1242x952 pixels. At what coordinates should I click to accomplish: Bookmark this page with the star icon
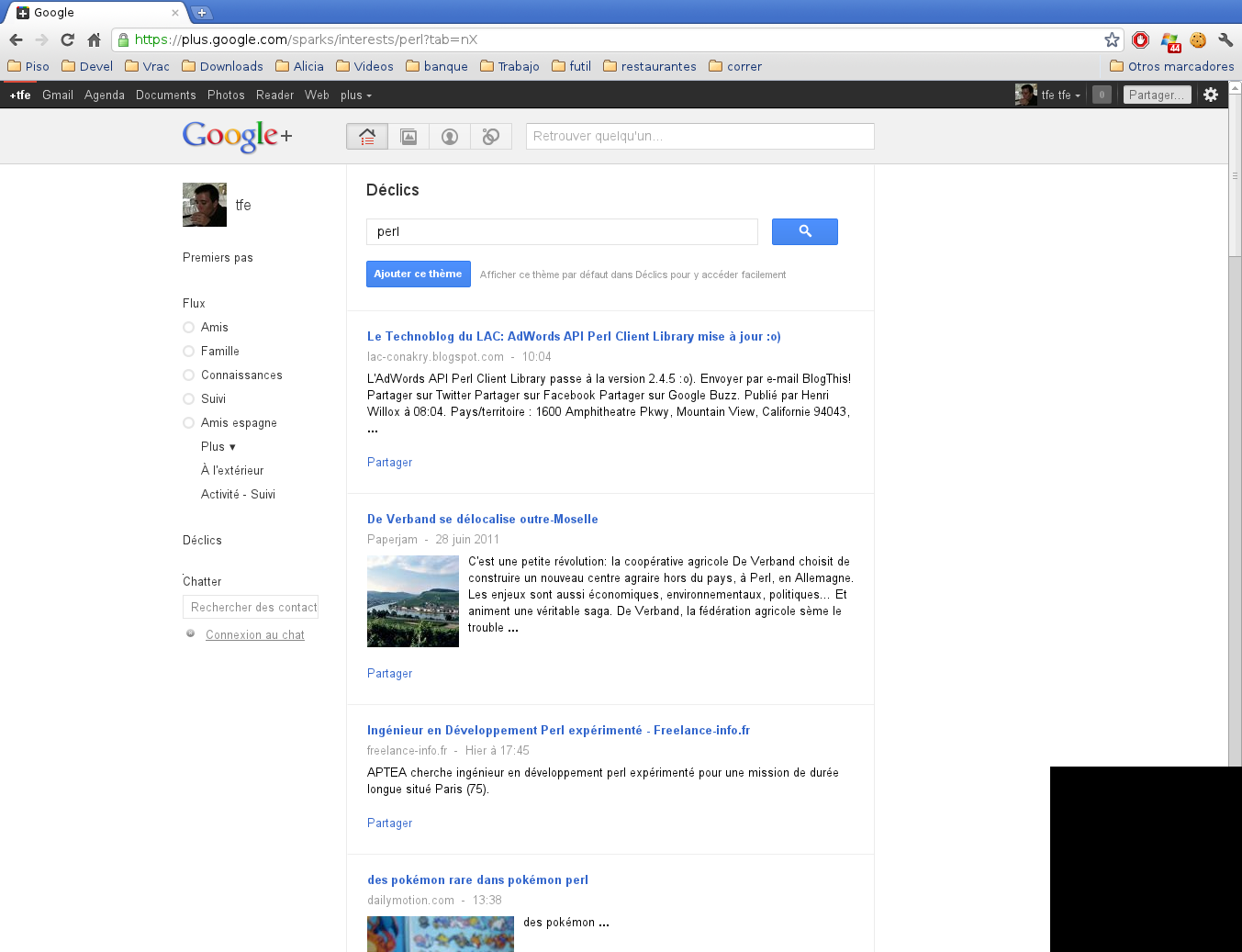click(1112, 39)
